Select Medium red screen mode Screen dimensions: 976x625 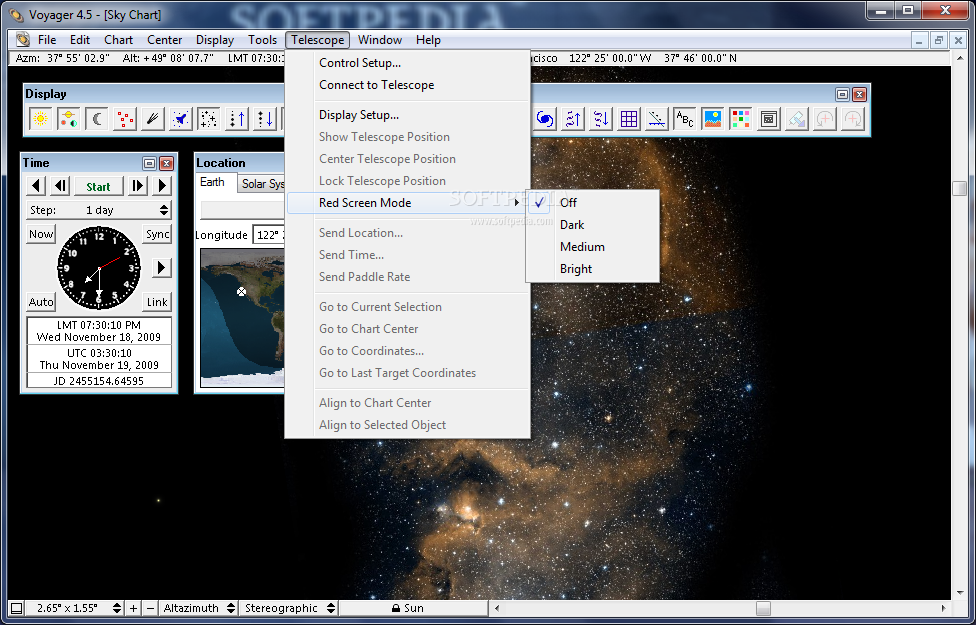(x=593, y=247)
